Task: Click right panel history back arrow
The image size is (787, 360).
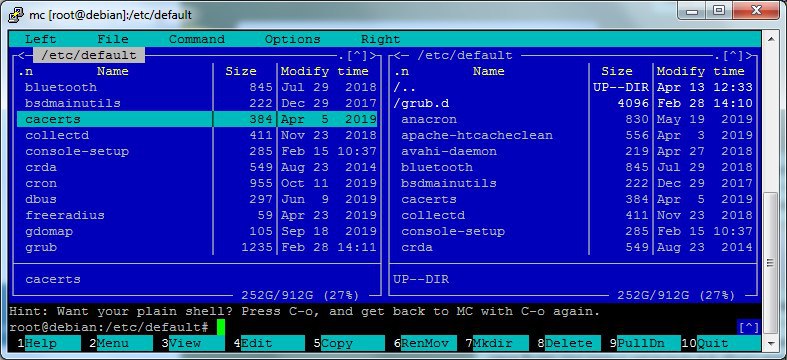Action: coord(398,55)
